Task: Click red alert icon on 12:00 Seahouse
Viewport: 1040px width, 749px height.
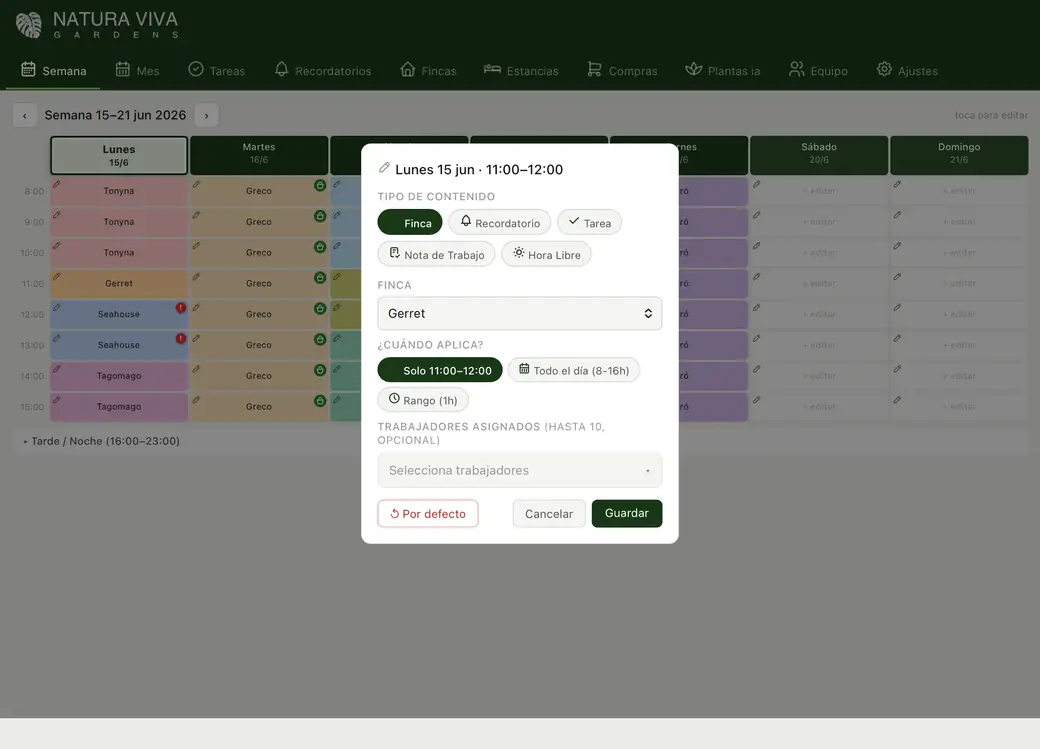Action: click(180, 308)
